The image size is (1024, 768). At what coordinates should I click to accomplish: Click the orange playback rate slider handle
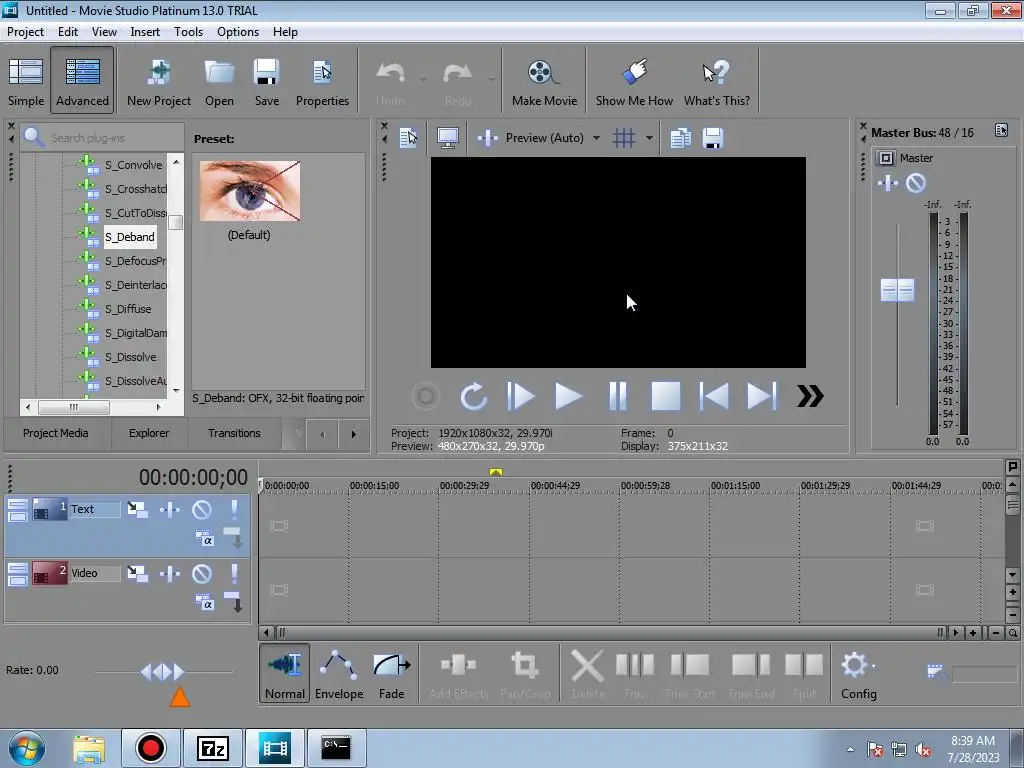coord(180,697)
